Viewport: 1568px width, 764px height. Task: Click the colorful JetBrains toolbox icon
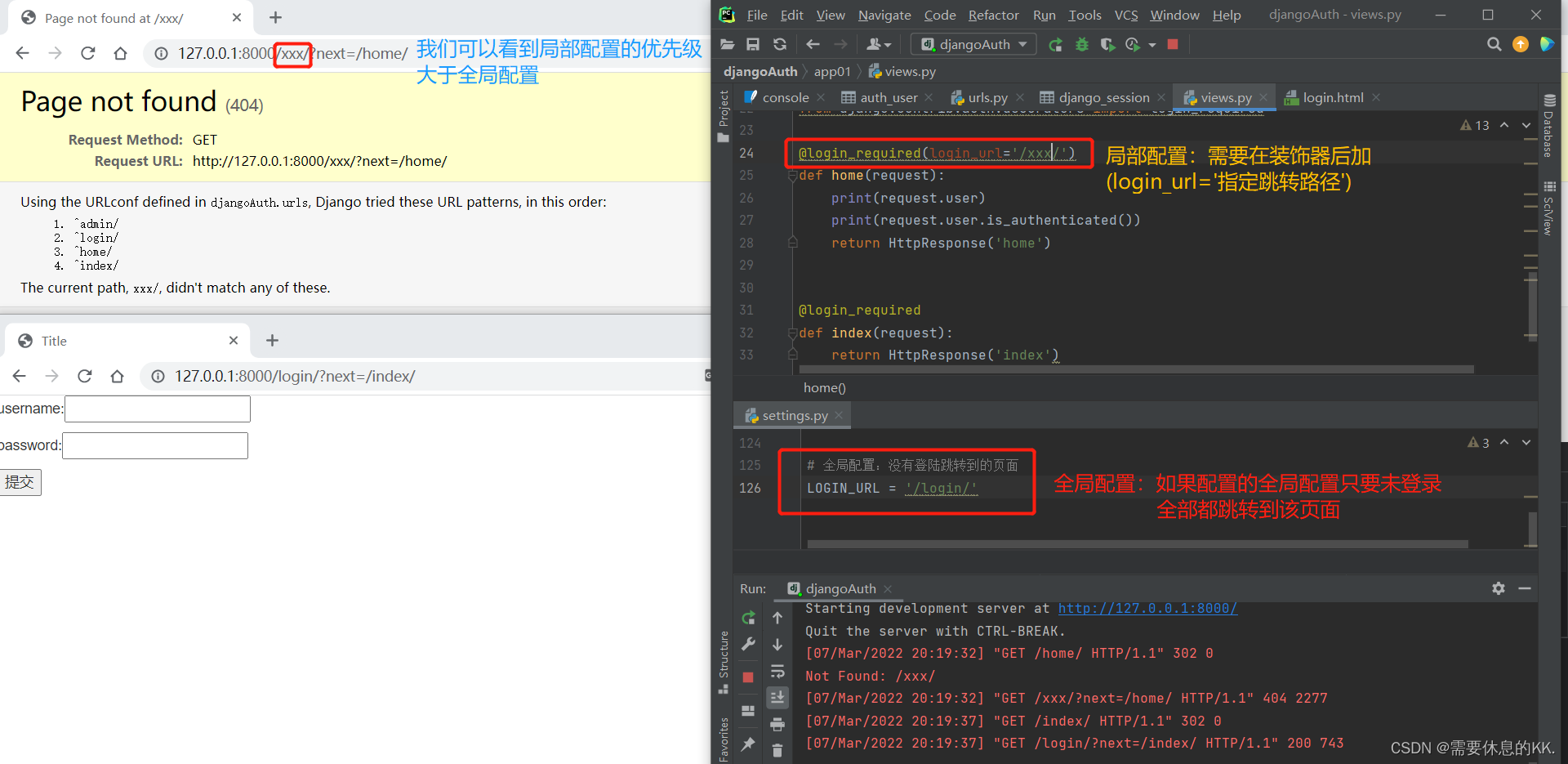[1547, 44]
